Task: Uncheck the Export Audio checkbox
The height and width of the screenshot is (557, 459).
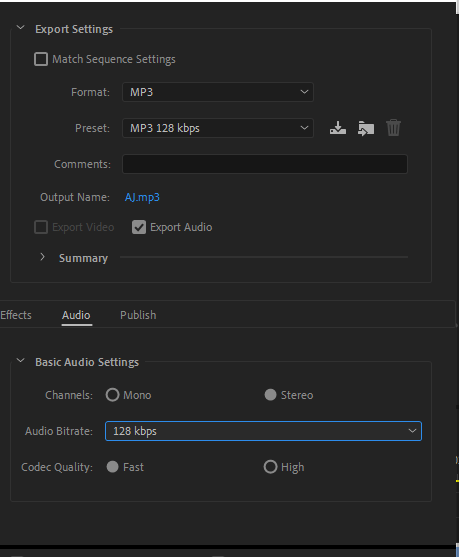Action: (139, 227)
